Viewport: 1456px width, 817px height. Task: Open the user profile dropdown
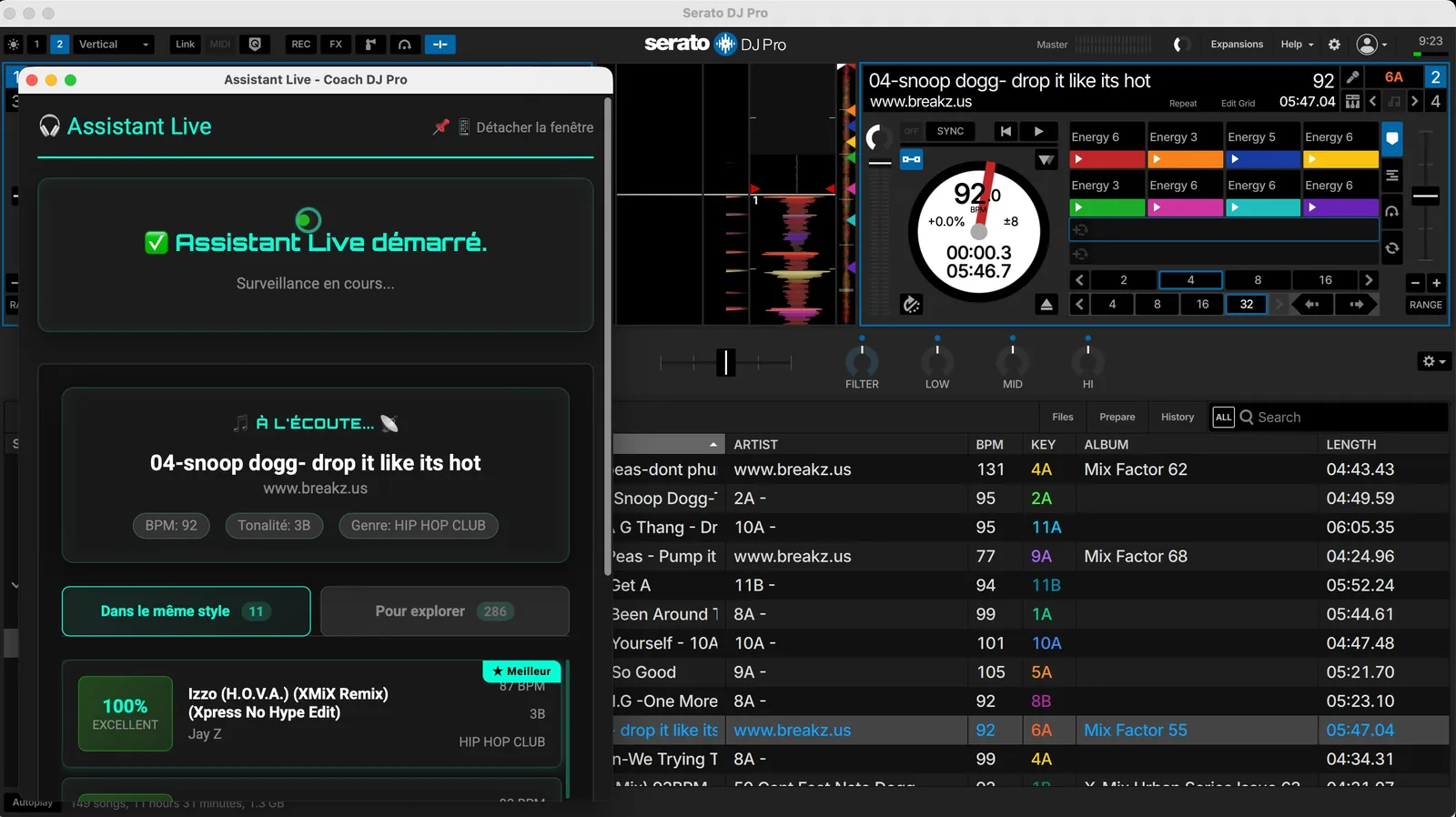pos(1371,45)
